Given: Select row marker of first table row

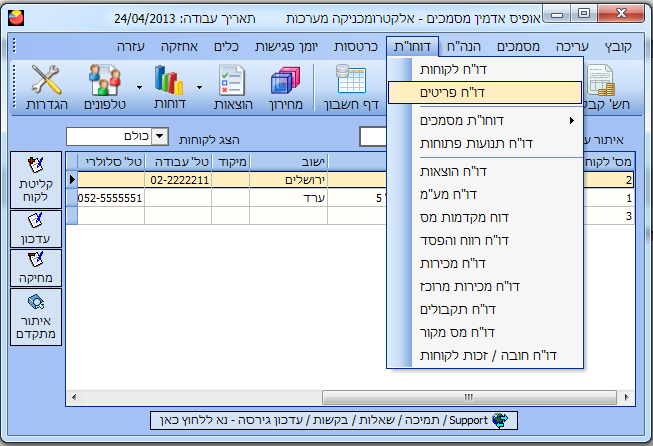Looking at the screenshot, I should 72,180.
